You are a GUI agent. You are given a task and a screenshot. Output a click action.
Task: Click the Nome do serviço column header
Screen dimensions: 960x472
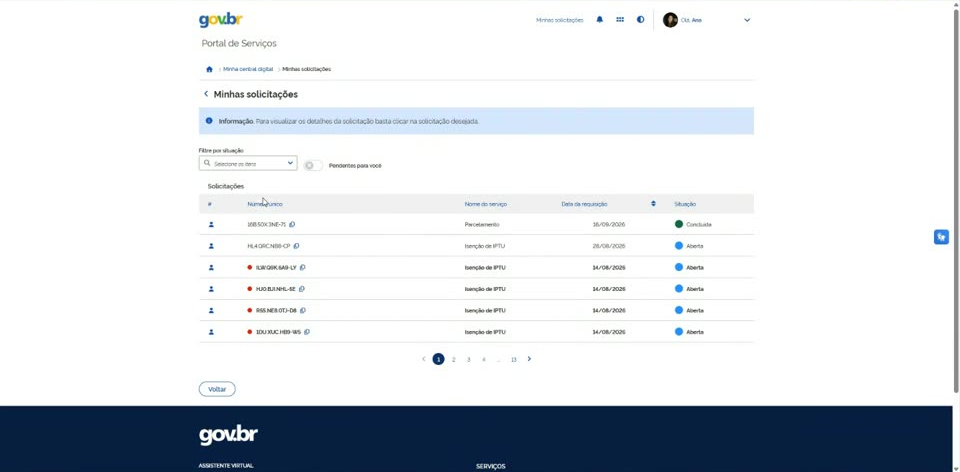tap(486, 204)
